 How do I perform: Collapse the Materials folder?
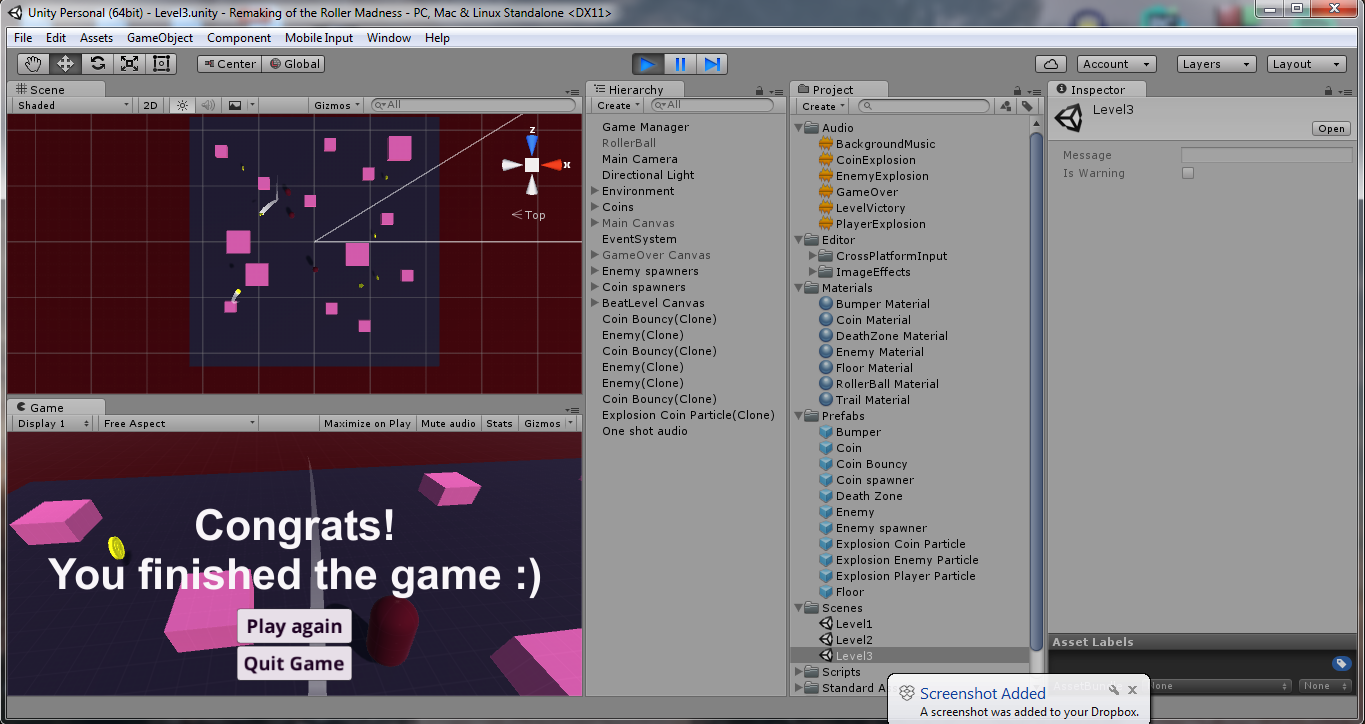[x=799, y=288]
